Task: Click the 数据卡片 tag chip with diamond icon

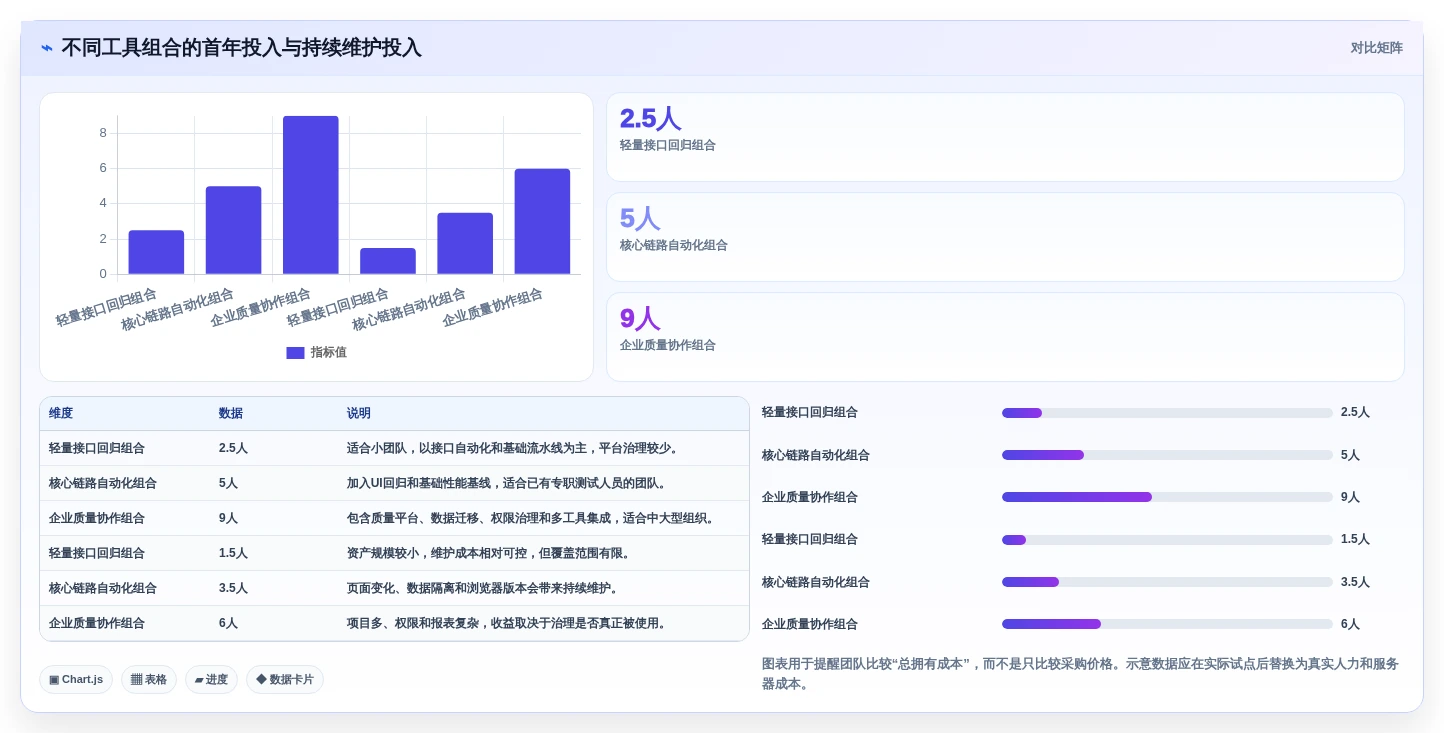Action: point(285,680)
